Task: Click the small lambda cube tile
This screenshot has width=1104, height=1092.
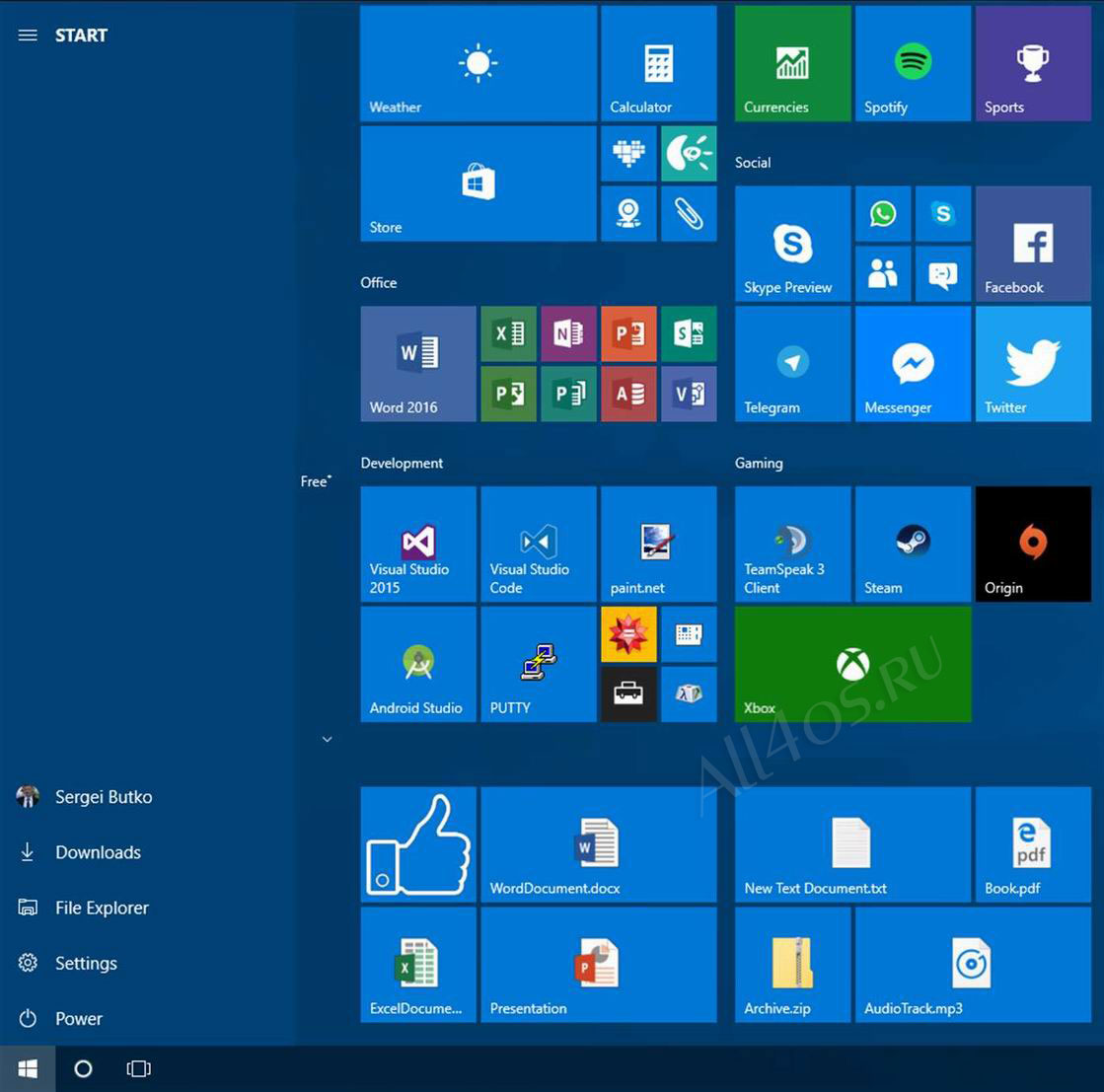Action: pyautogui.click(x=689, y=694)
